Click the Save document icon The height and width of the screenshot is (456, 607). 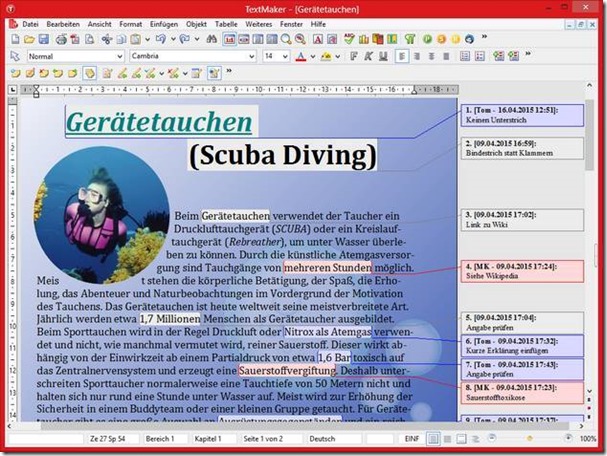tap(44, 39)
